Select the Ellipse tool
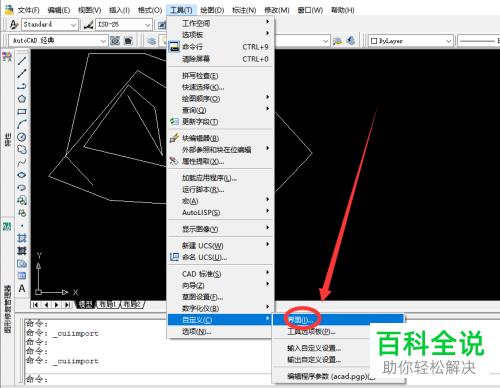This screenshot has width=500, height=388. (22, 175)
